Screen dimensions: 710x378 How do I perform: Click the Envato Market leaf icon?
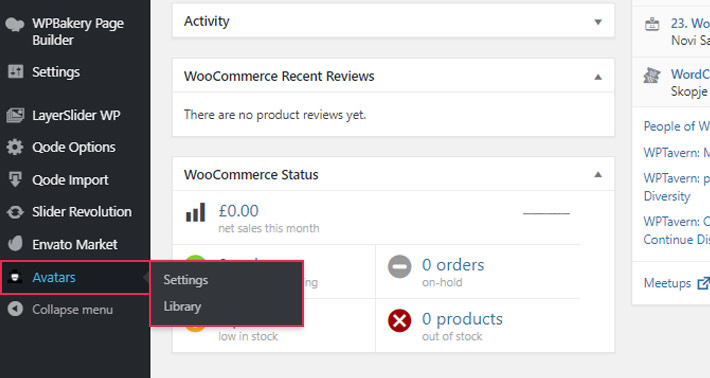point(15,244)
